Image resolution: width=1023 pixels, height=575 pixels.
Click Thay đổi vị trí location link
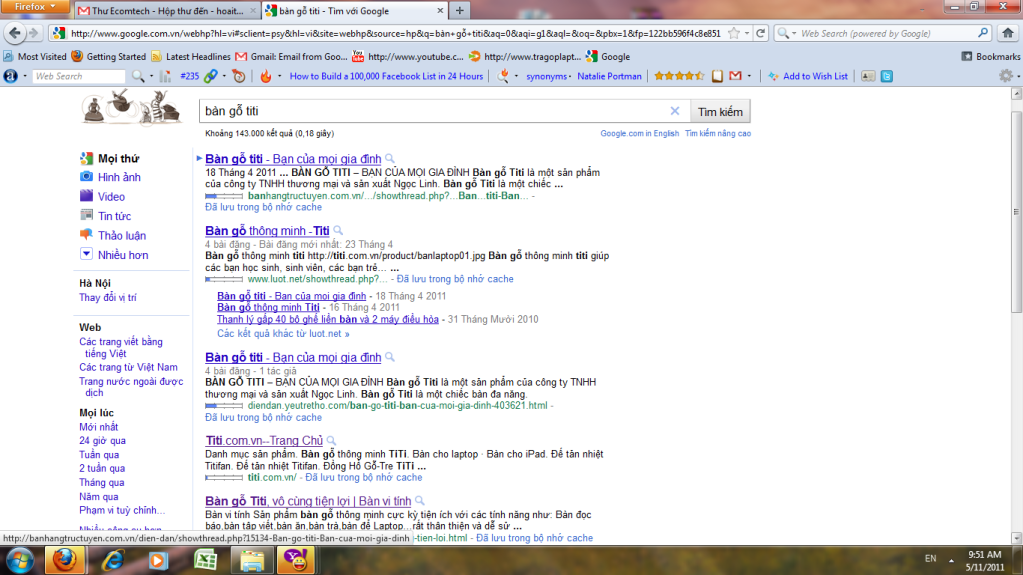108,298
